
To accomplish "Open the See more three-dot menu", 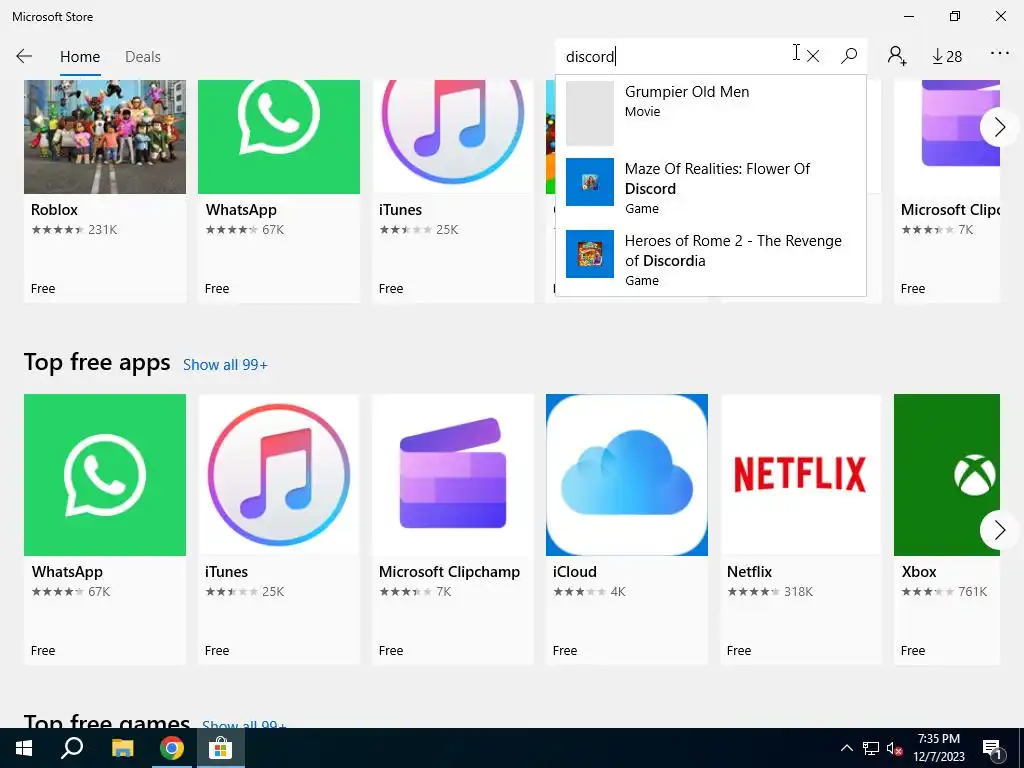I will point(1000,53).
